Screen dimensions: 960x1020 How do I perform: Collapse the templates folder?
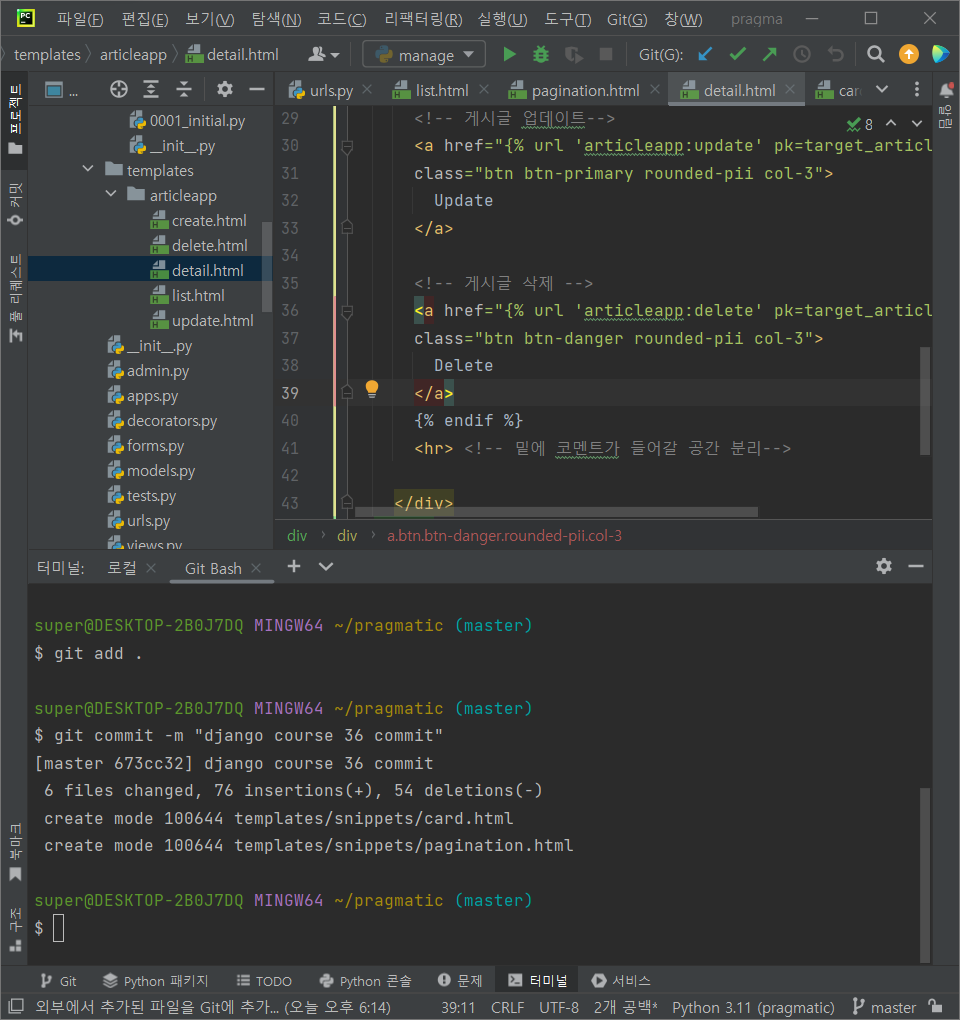[x=88, y=170]
